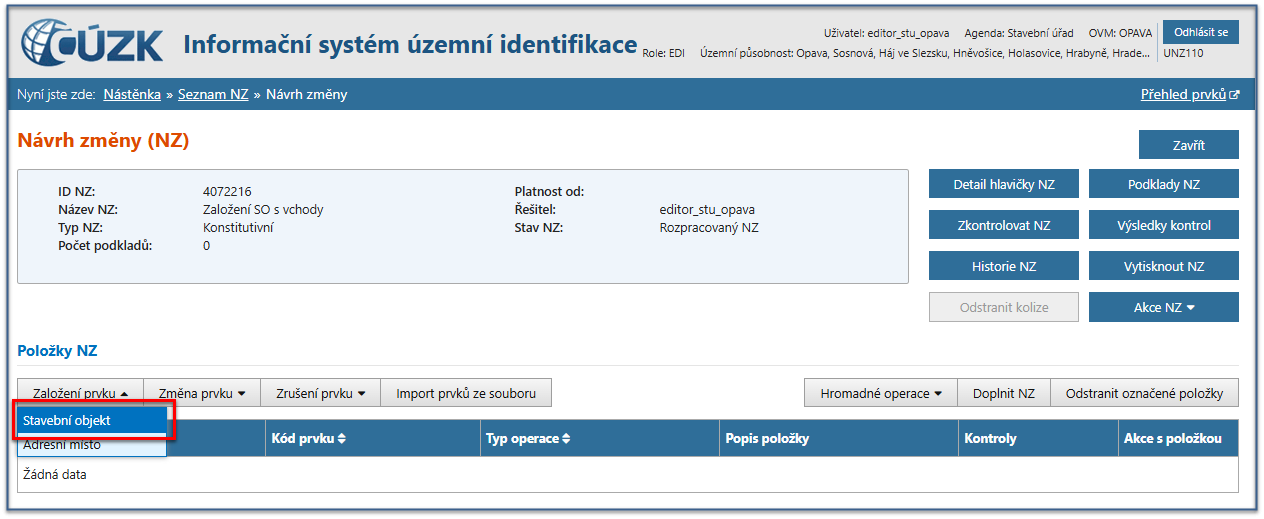
Task: Go to Nástěnka breadcrumb link
Action: point(132,95)
